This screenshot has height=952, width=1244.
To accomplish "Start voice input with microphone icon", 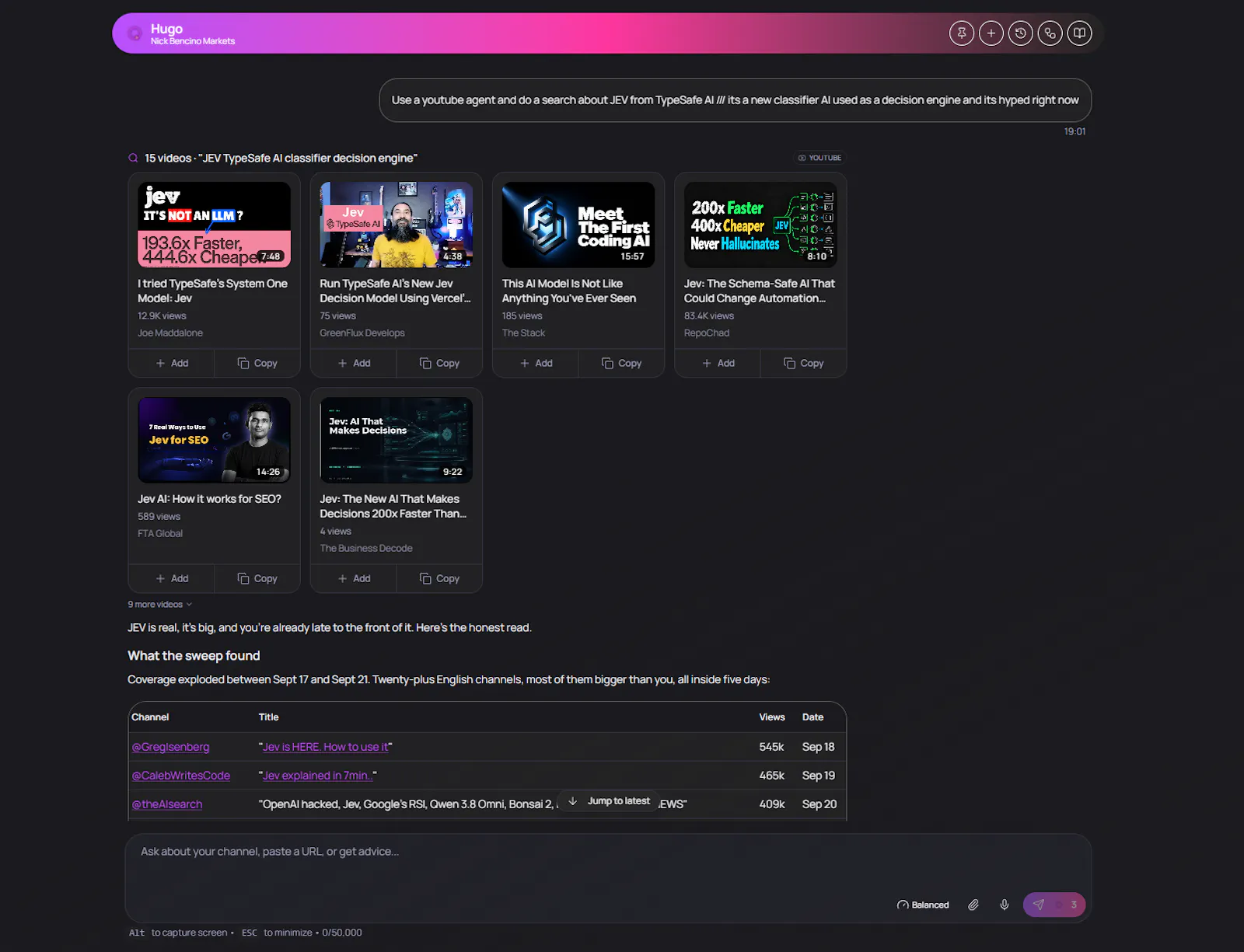I will [1005, 905].
